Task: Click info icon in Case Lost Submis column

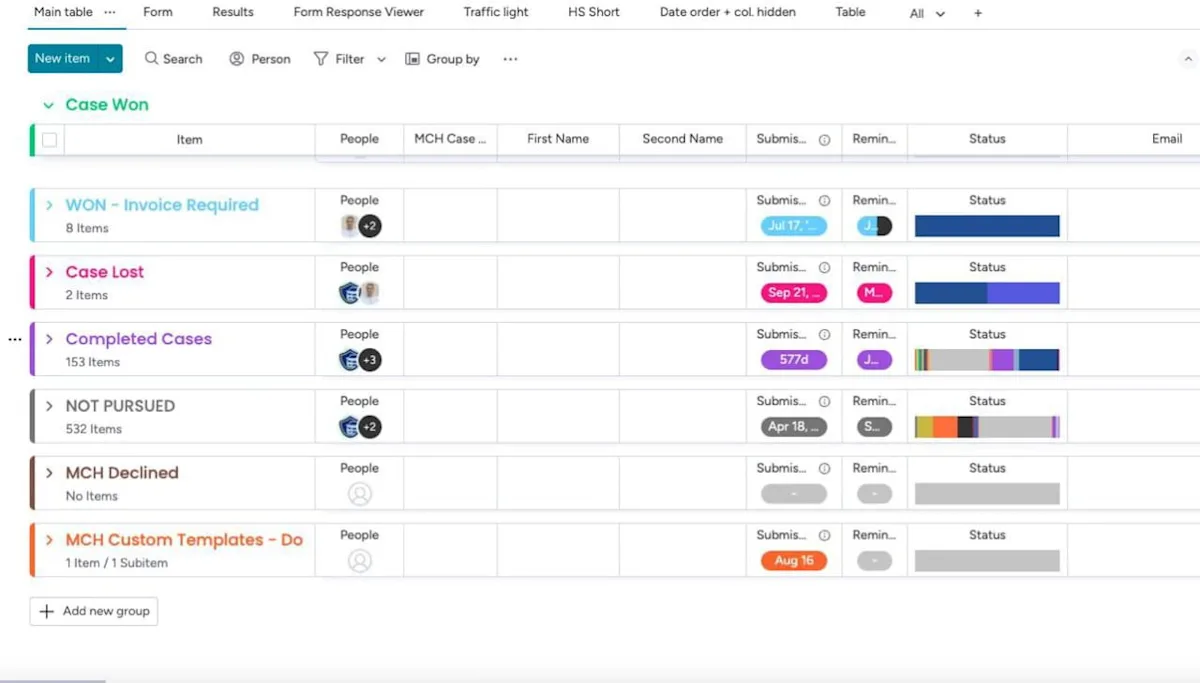Action: (824, 268)
